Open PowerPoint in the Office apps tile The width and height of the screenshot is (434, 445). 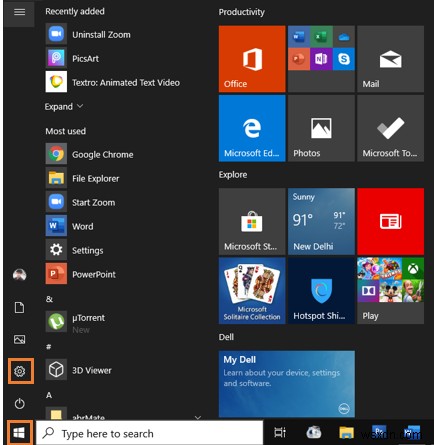[299, 59]
